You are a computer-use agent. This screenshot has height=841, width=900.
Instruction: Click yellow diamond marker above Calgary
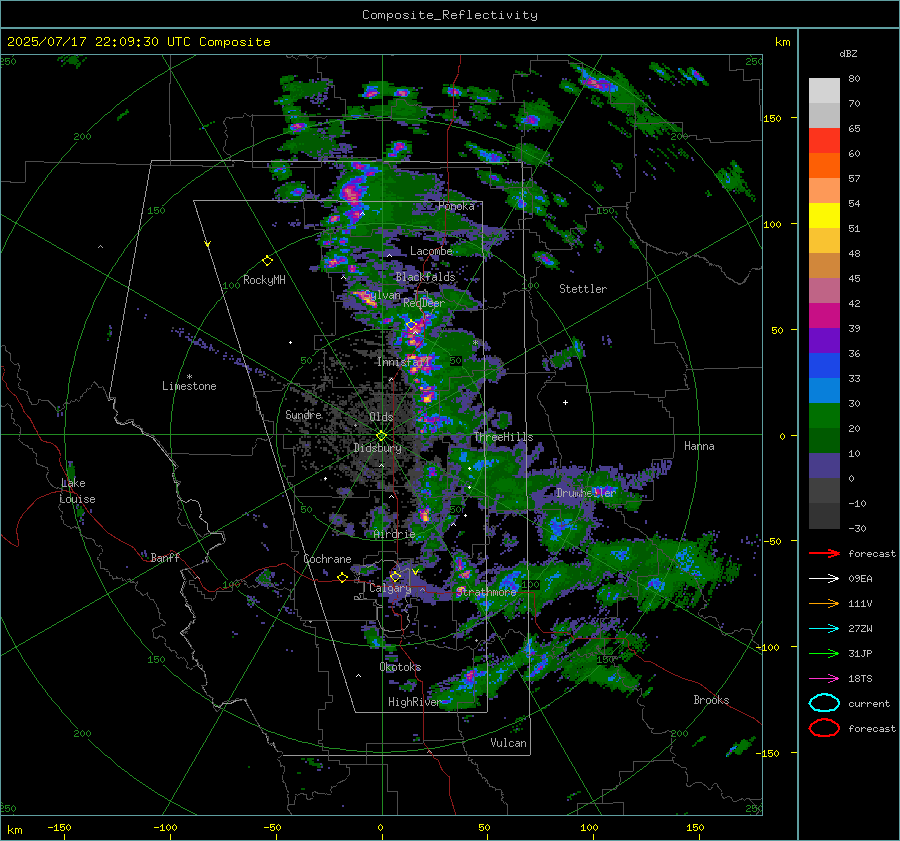tap(395, 576)
